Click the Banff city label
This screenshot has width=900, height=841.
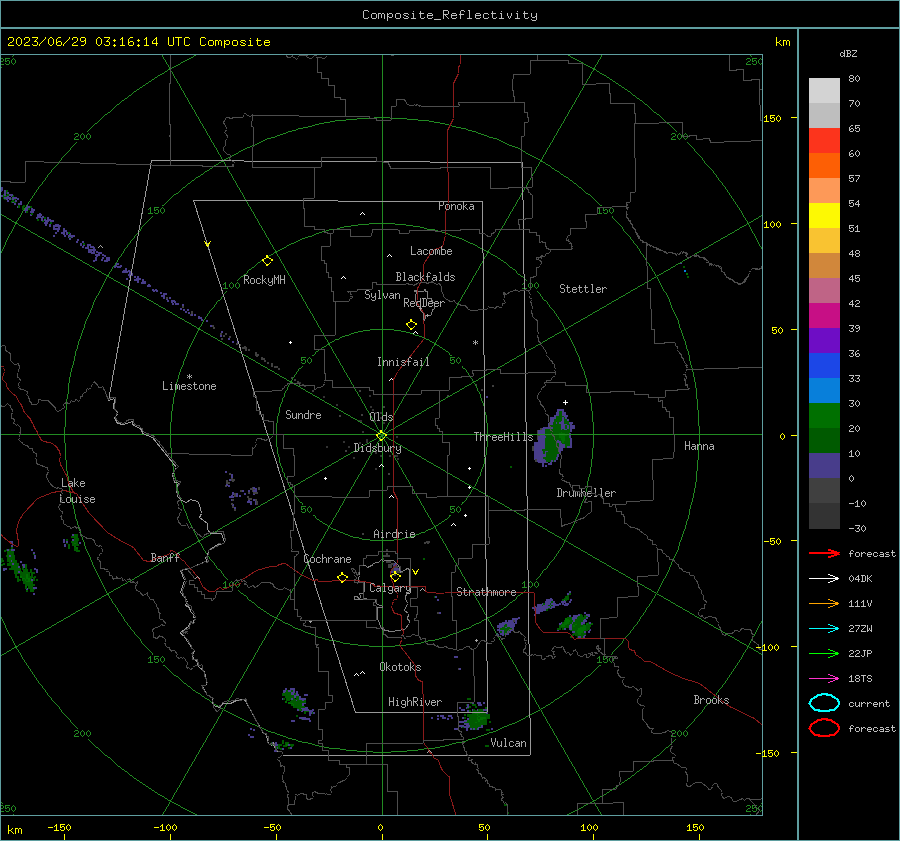pos(165,557)
